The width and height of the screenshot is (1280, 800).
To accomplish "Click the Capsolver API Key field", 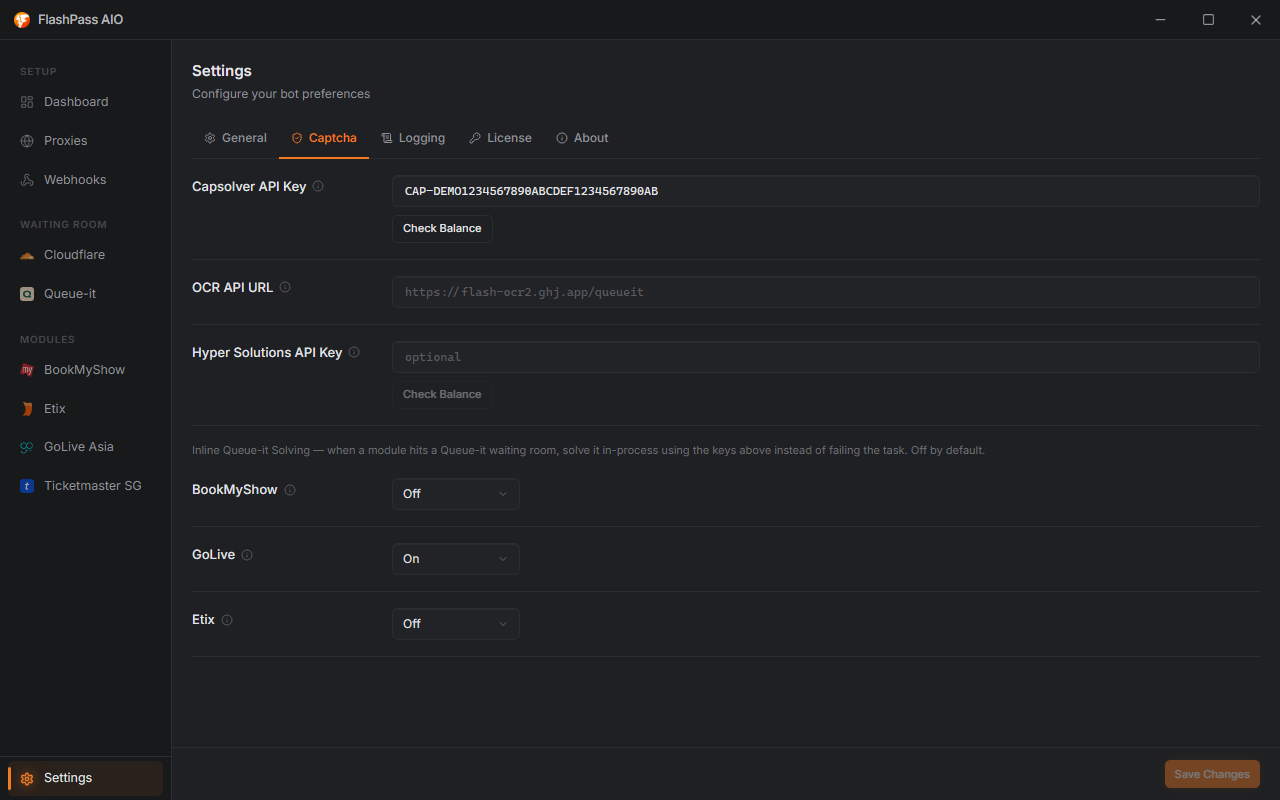I will tap(826, 191).
